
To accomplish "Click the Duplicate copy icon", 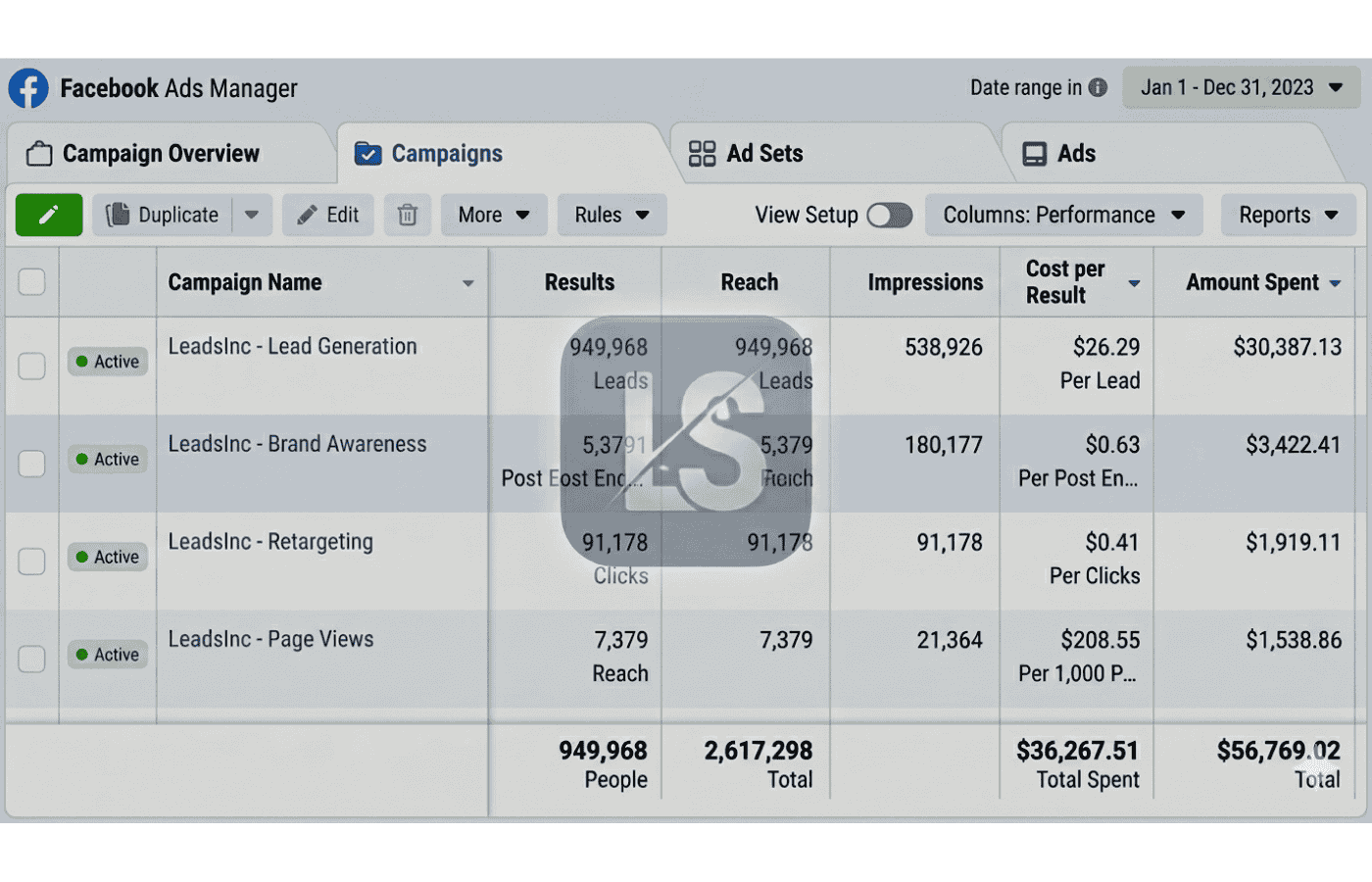I will click(119, 215).
